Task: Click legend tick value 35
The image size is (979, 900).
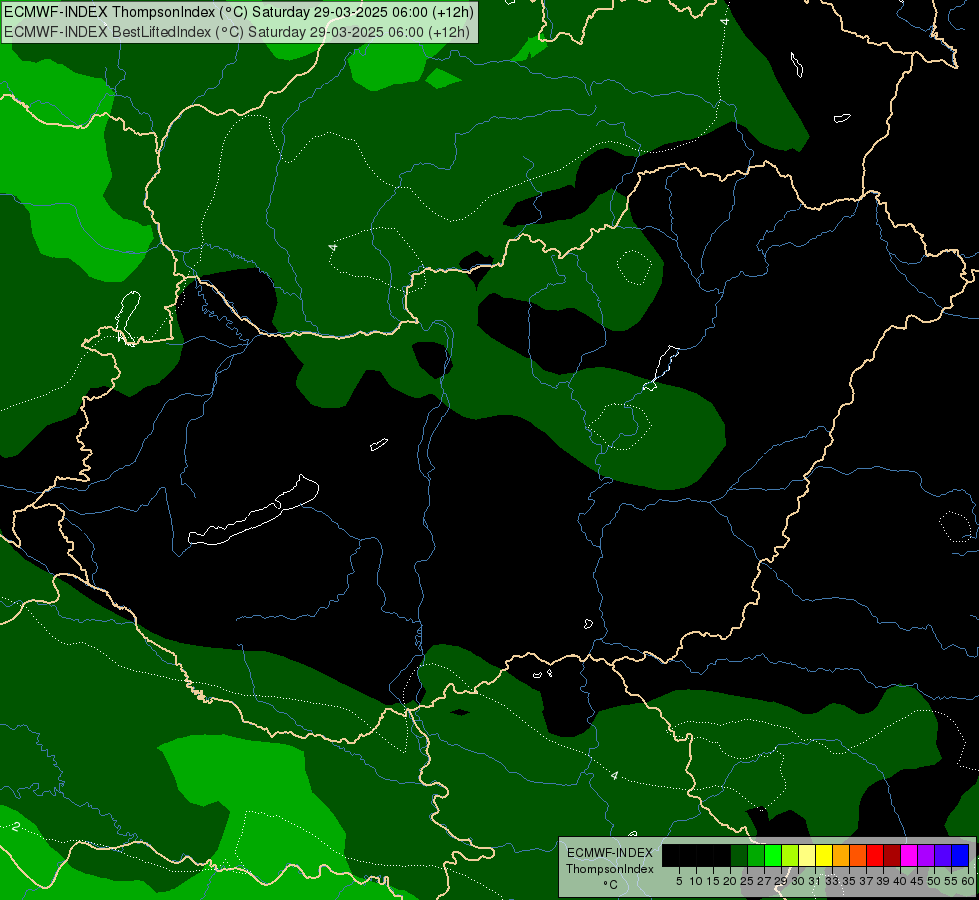Action: click(x=849, y=881)
